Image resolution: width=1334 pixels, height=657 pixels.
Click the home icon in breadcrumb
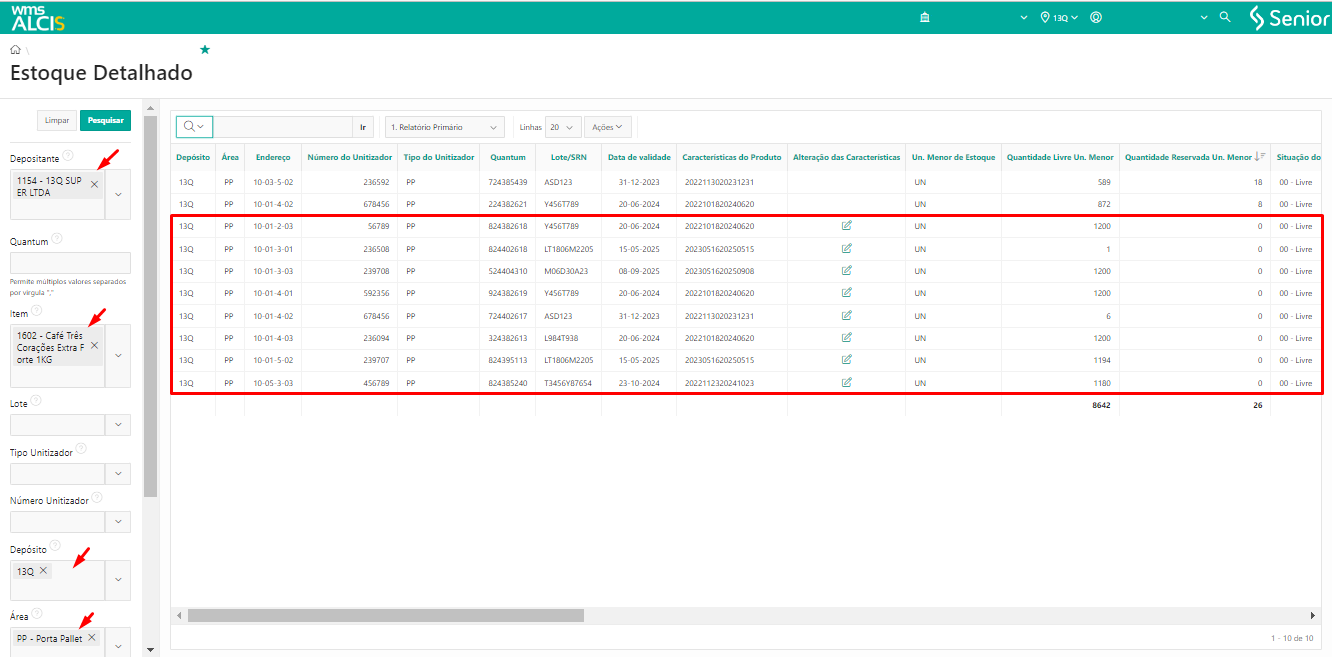pyautogui.click(x=15, y=49)
